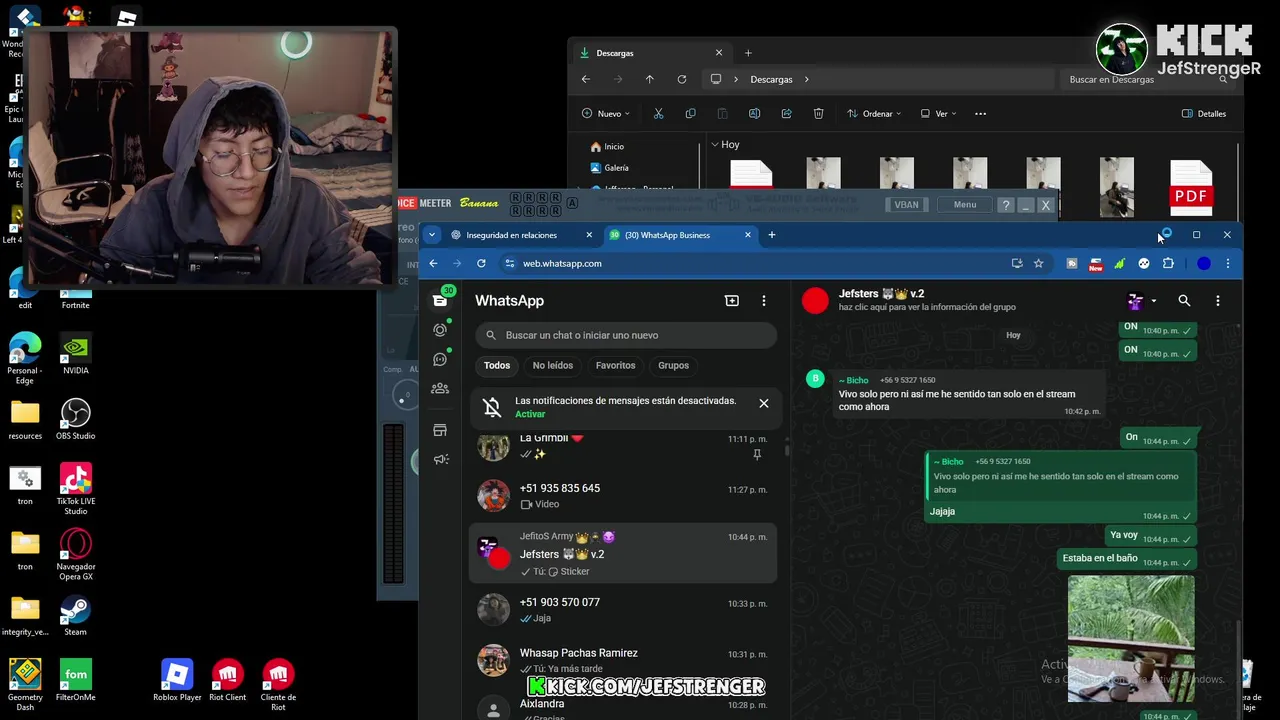Open the Ver dropdown in Explorer
The height and width of the screenshot is (720, 1280).
[938, 114]
